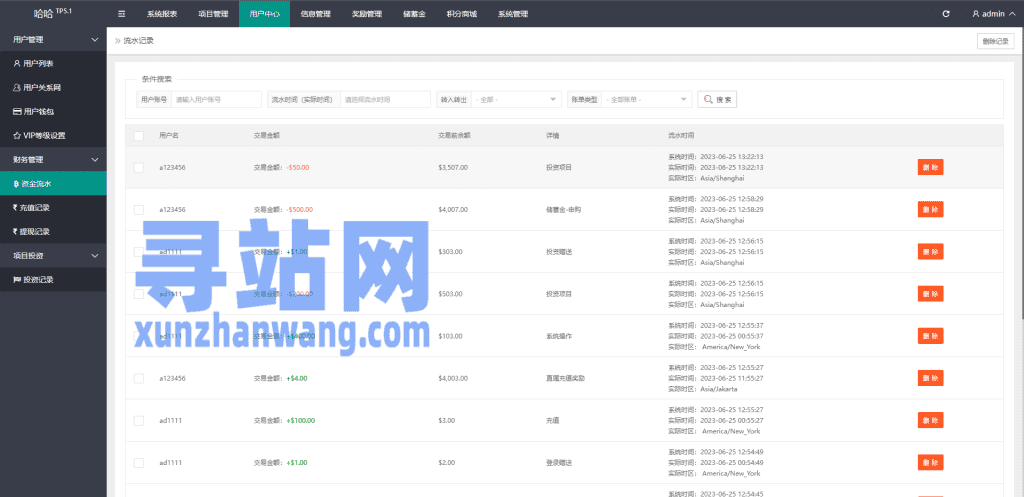Viewport: 1024px width, 497px height.
Task: Open the 转入转出 dropdown
Action: pos(516,99)
